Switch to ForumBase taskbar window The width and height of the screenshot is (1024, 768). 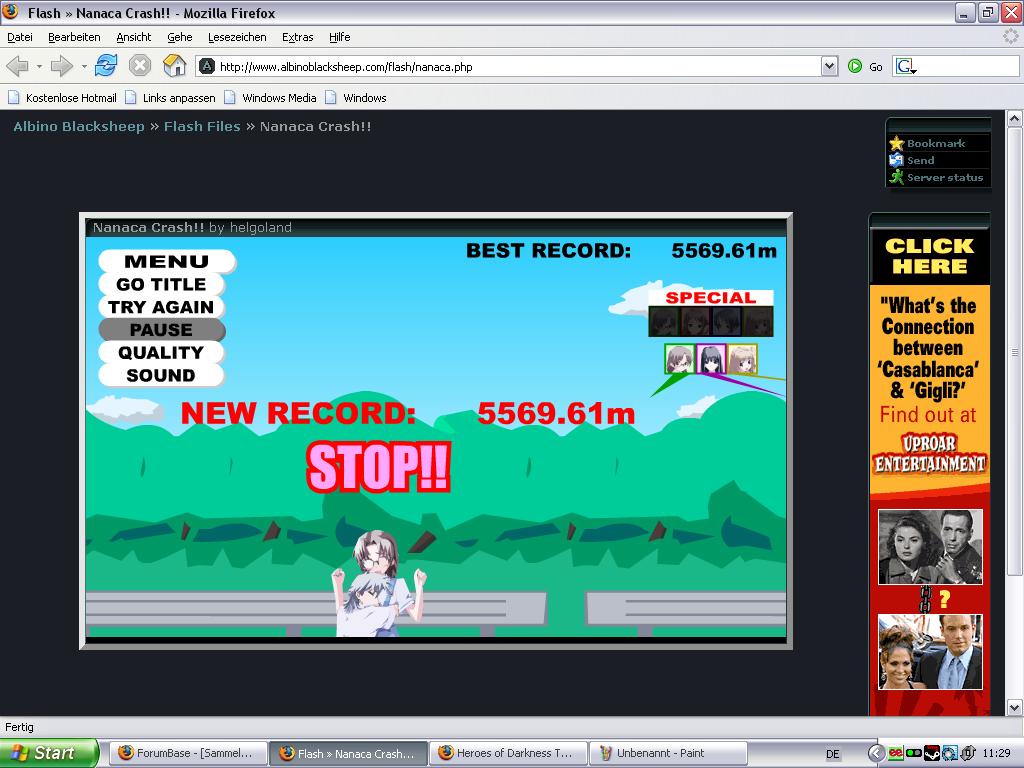coord(187,753)
